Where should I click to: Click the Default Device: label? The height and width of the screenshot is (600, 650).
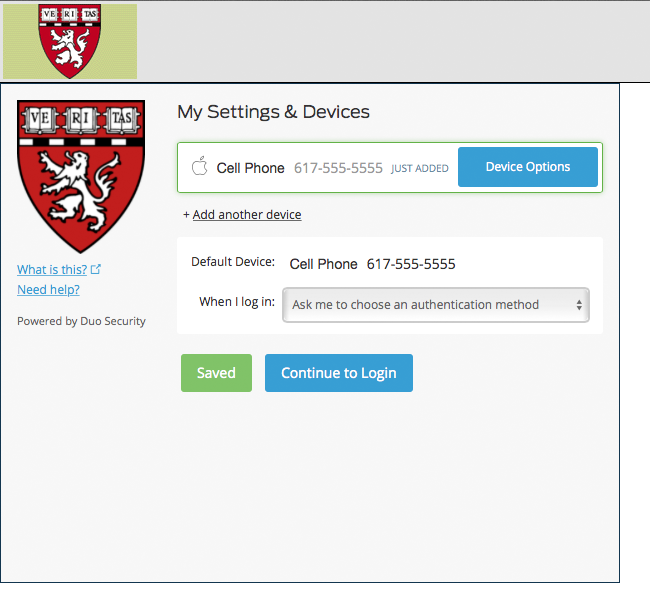[x=233, y=262]
